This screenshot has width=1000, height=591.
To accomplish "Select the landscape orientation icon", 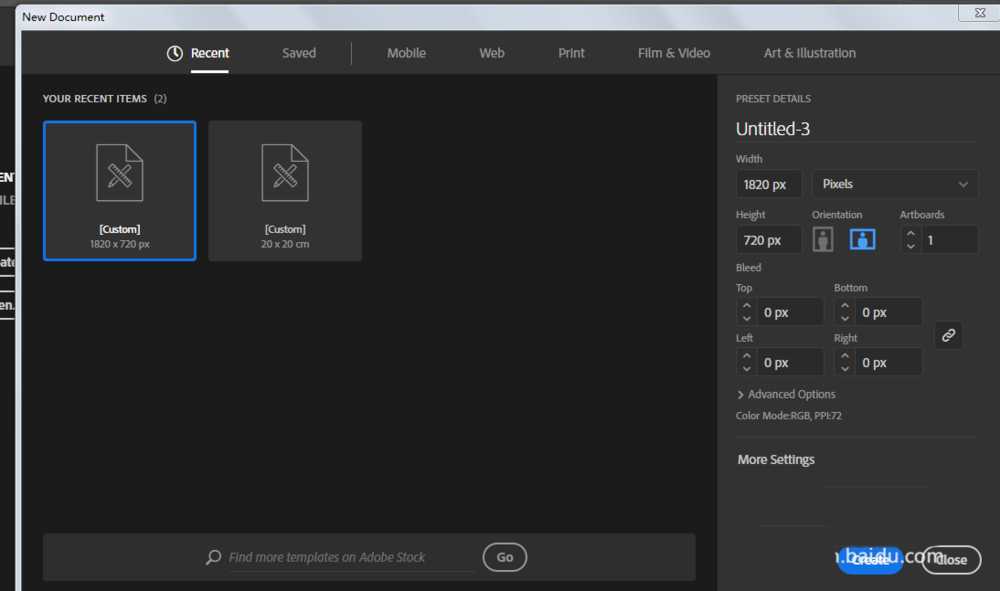I will tap(862, 240).
